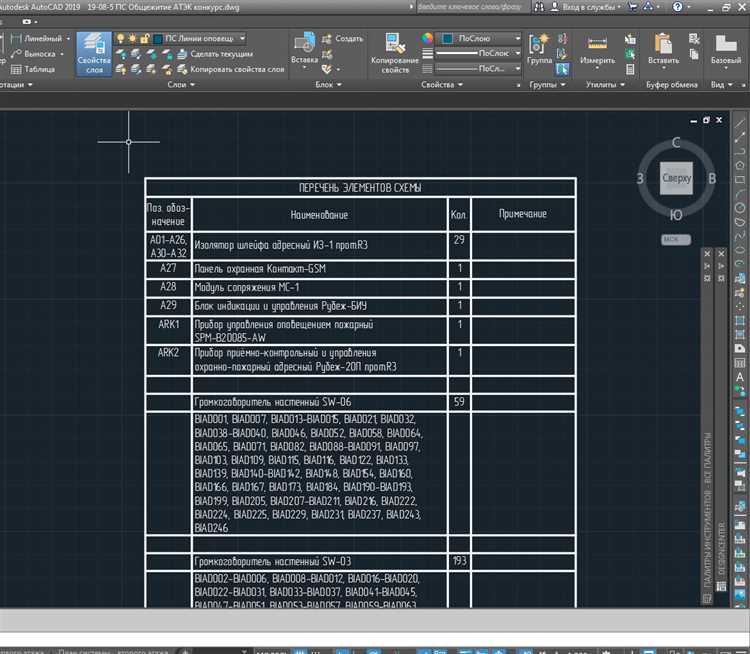Click the block editor icon below Создать
This screenshot has height=654, width=750.
[x=327, y=54]
